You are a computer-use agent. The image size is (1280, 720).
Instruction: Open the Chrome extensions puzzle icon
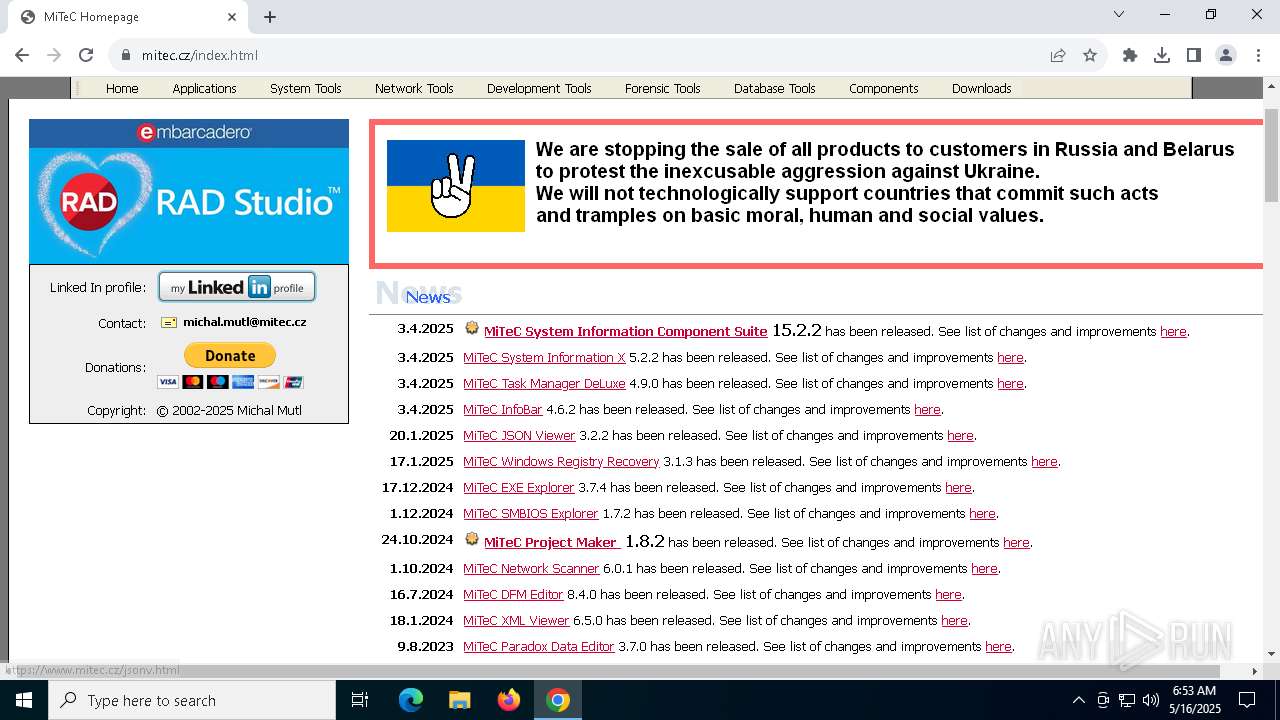[x=1130, y=55]
